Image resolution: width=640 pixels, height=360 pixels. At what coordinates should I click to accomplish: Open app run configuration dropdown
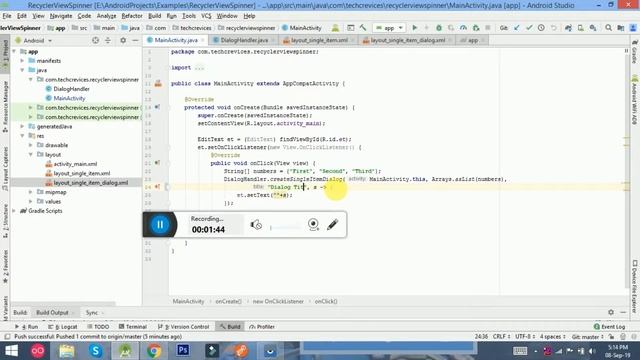click(x=389, y=28)
